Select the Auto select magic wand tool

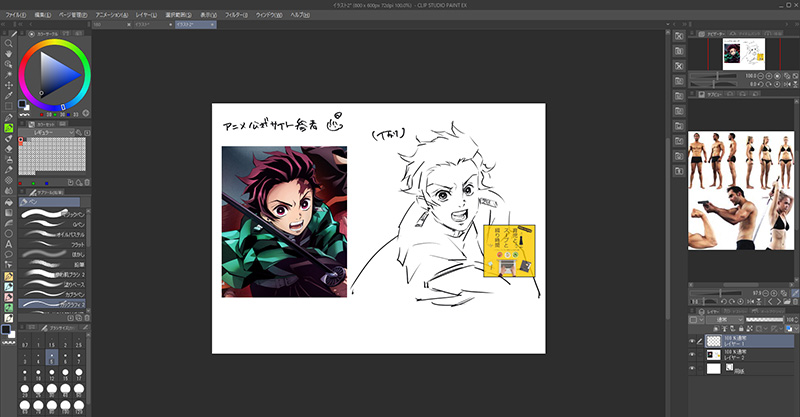(x=9, y=75)
